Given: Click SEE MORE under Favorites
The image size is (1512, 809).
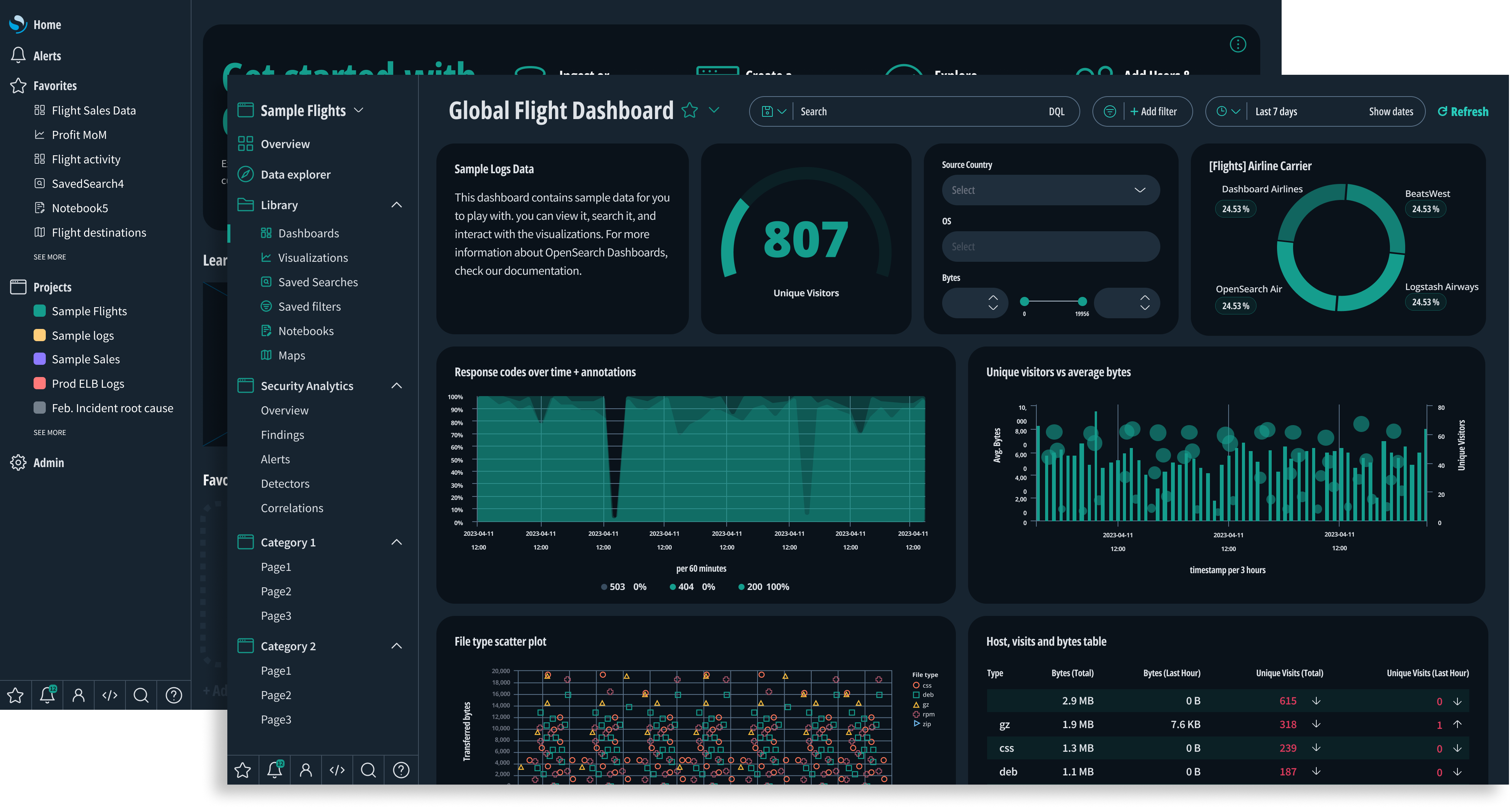Looking at the screenshot, I should [x=49, y=256].
